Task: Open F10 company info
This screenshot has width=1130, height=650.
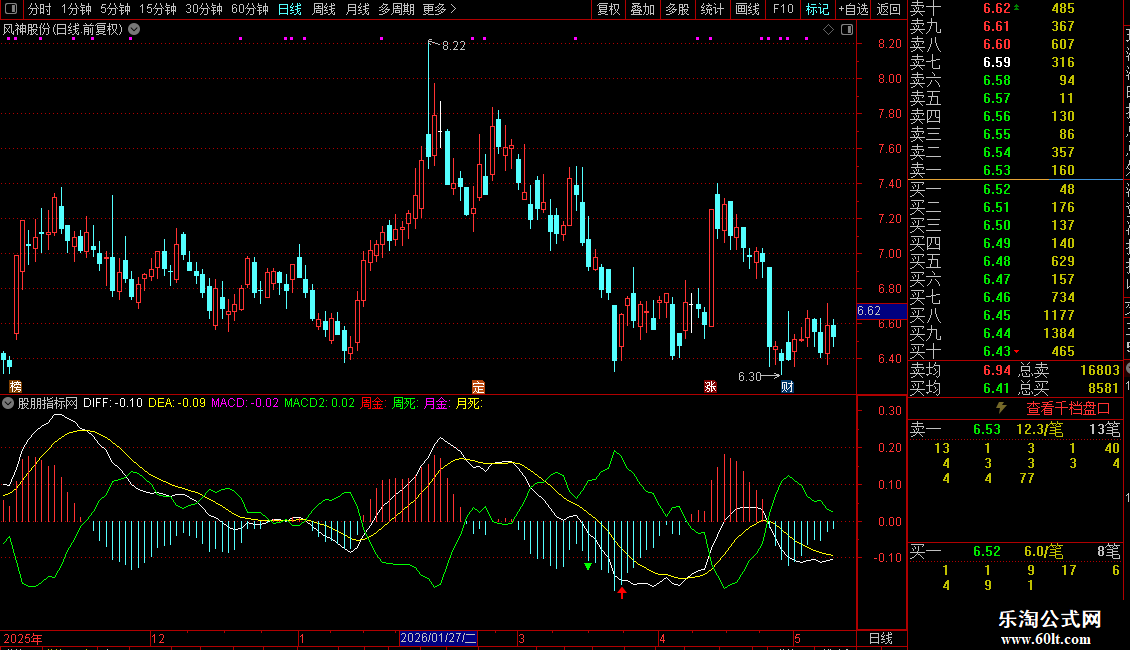Action: pyautogui.click(x=783, y=9)
